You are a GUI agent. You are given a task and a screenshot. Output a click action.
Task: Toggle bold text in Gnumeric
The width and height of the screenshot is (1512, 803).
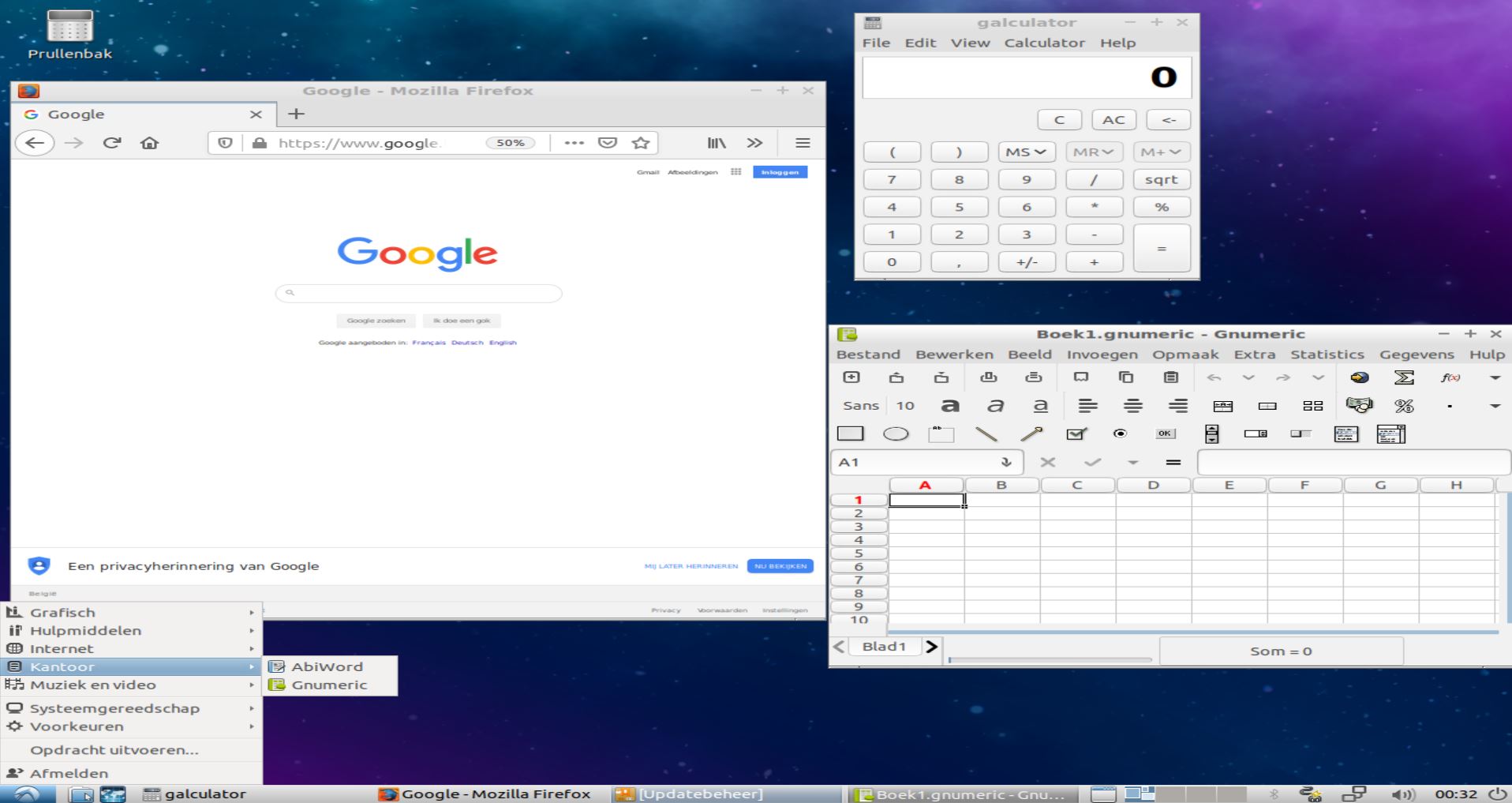pos(950,406)
